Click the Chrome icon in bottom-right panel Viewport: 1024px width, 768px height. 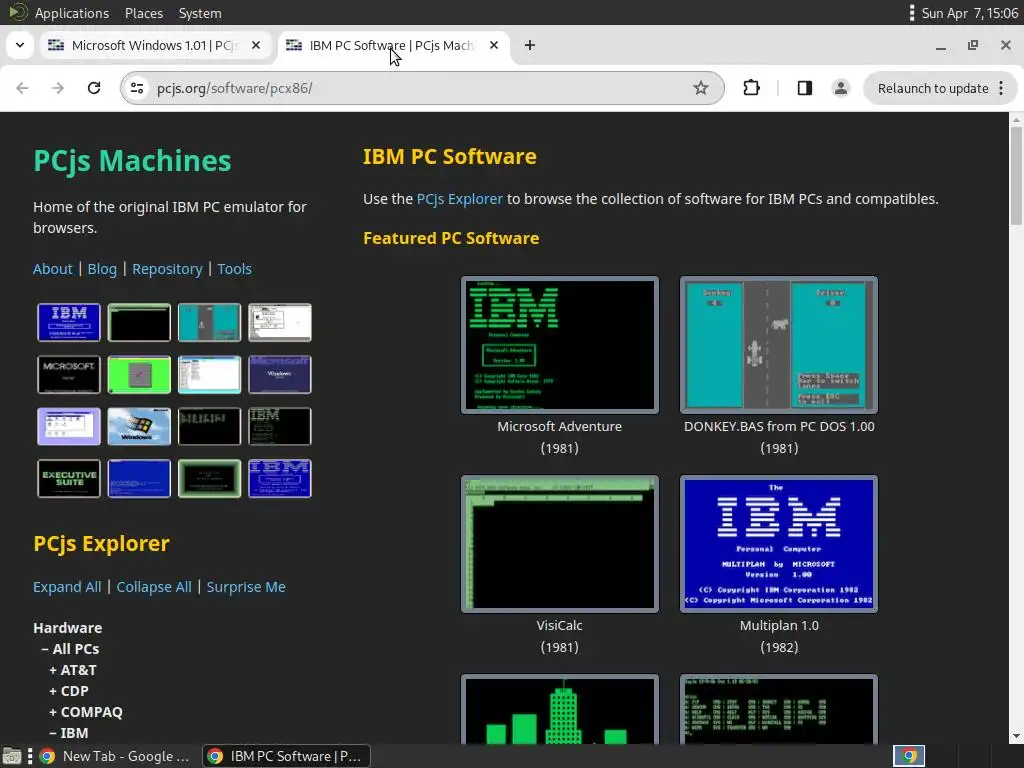[x=909, y=756]
